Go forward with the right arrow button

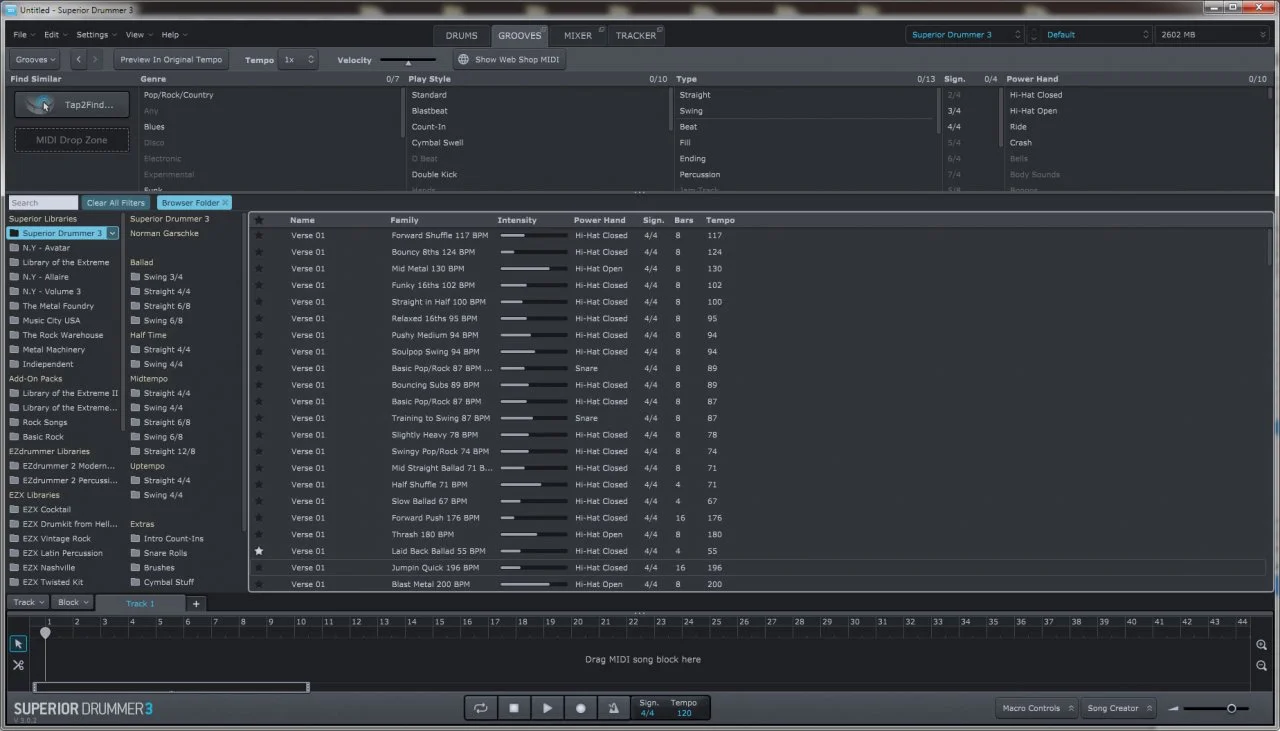pos(96,60)
